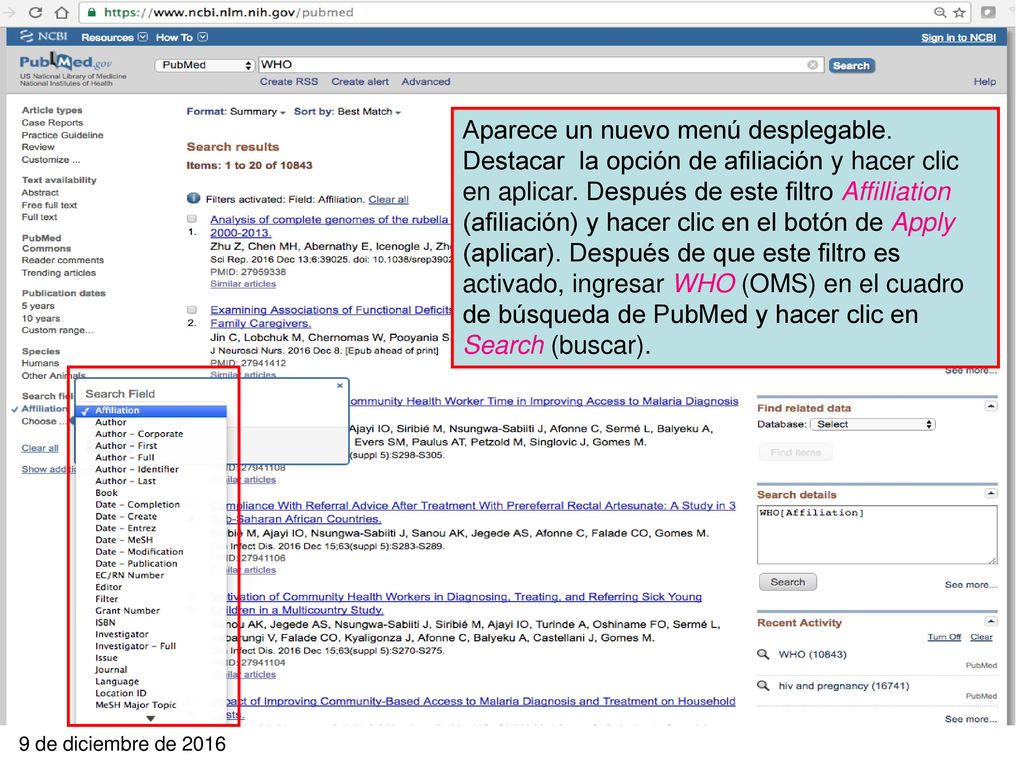
Task: Open the Database Select dropdown
Action: (872, 424)
